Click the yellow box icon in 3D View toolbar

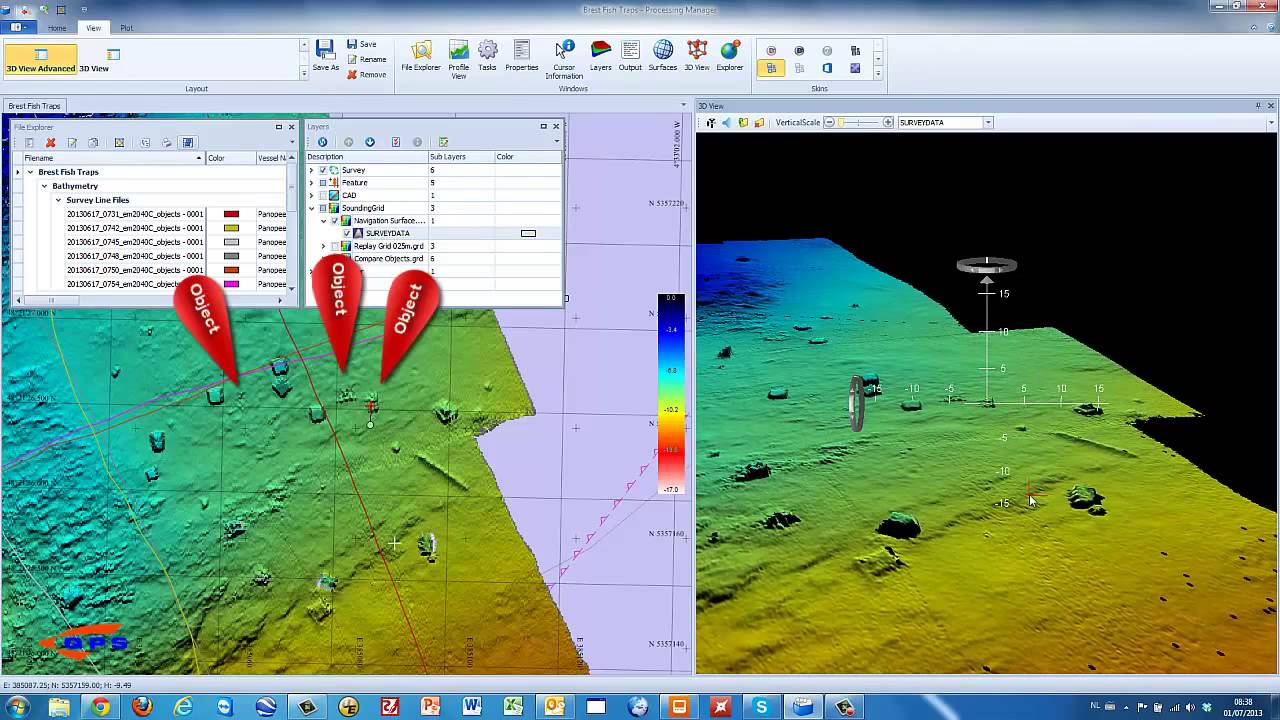point(759,122)
